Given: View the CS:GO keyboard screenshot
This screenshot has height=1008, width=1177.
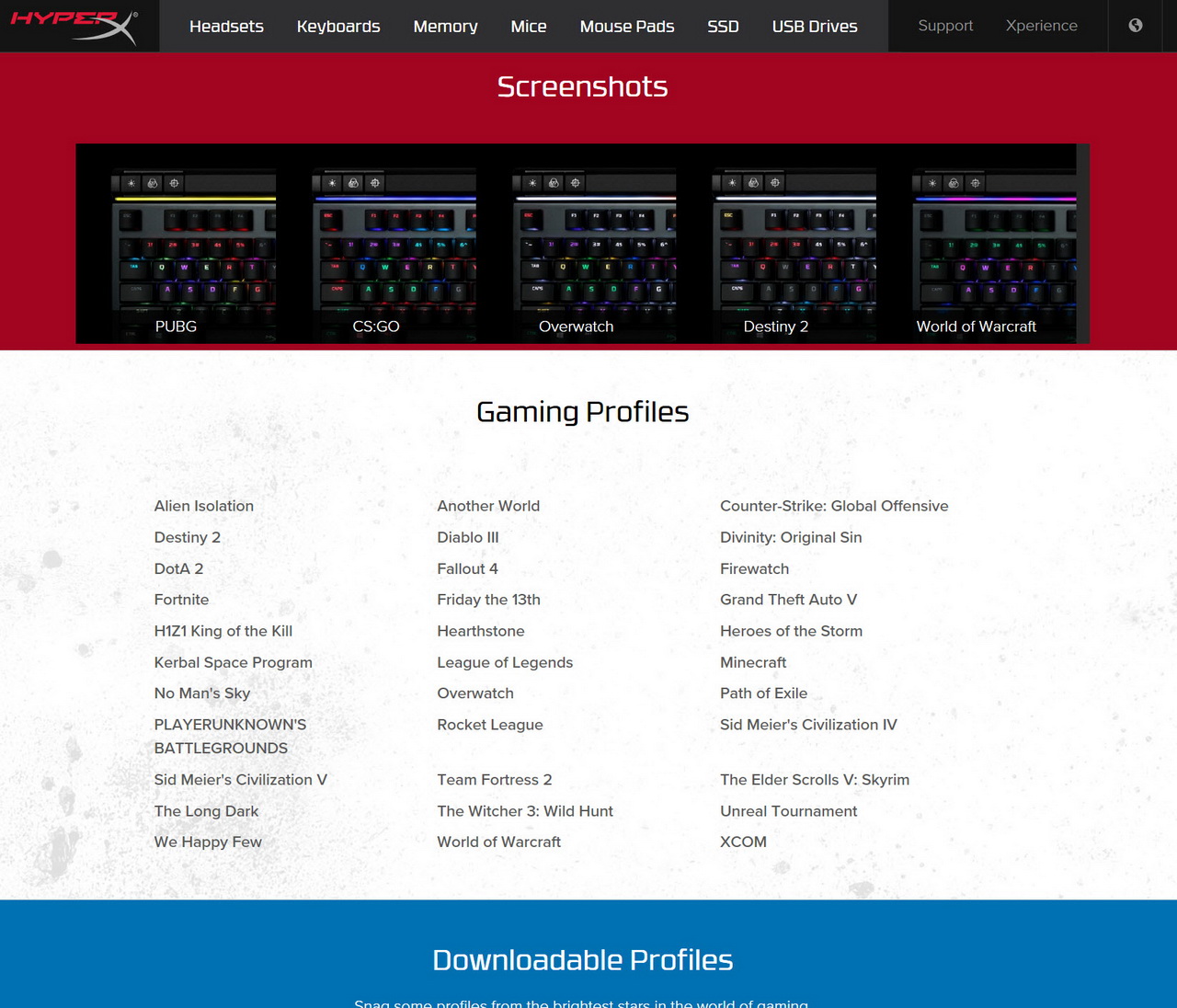Looking at the screenshot, I should 376,244.
